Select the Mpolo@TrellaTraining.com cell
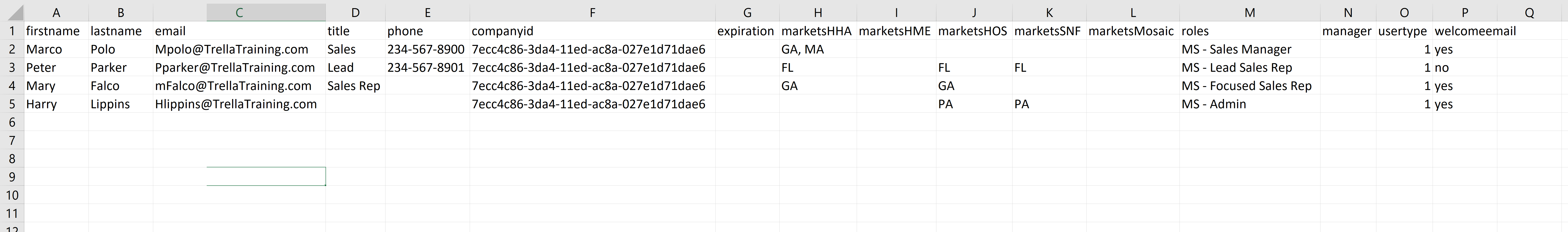The width and height of the screenshot is (1568, 232). [239, 49]
